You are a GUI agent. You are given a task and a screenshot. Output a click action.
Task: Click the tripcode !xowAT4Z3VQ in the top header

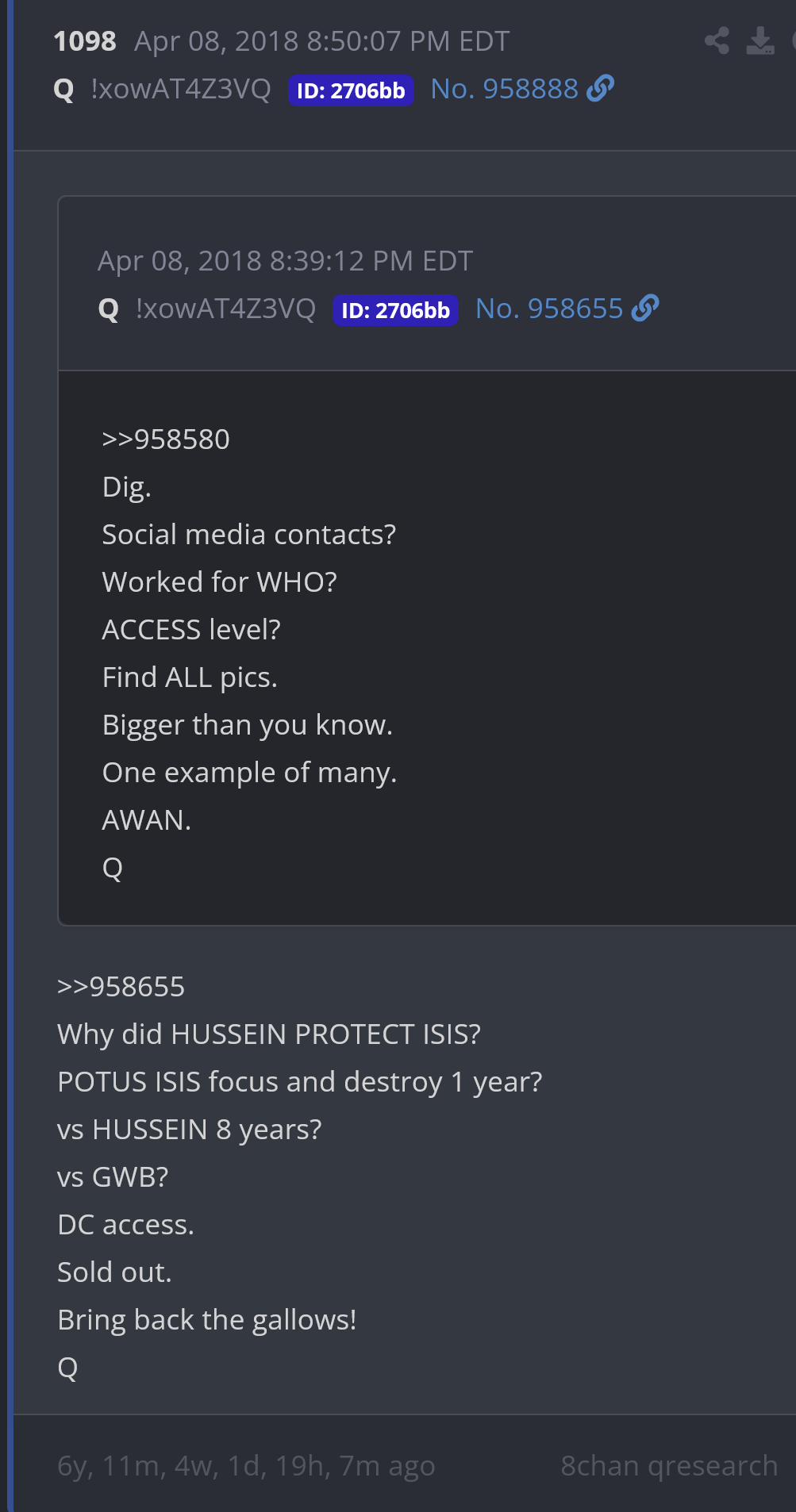tap(181, 89)
